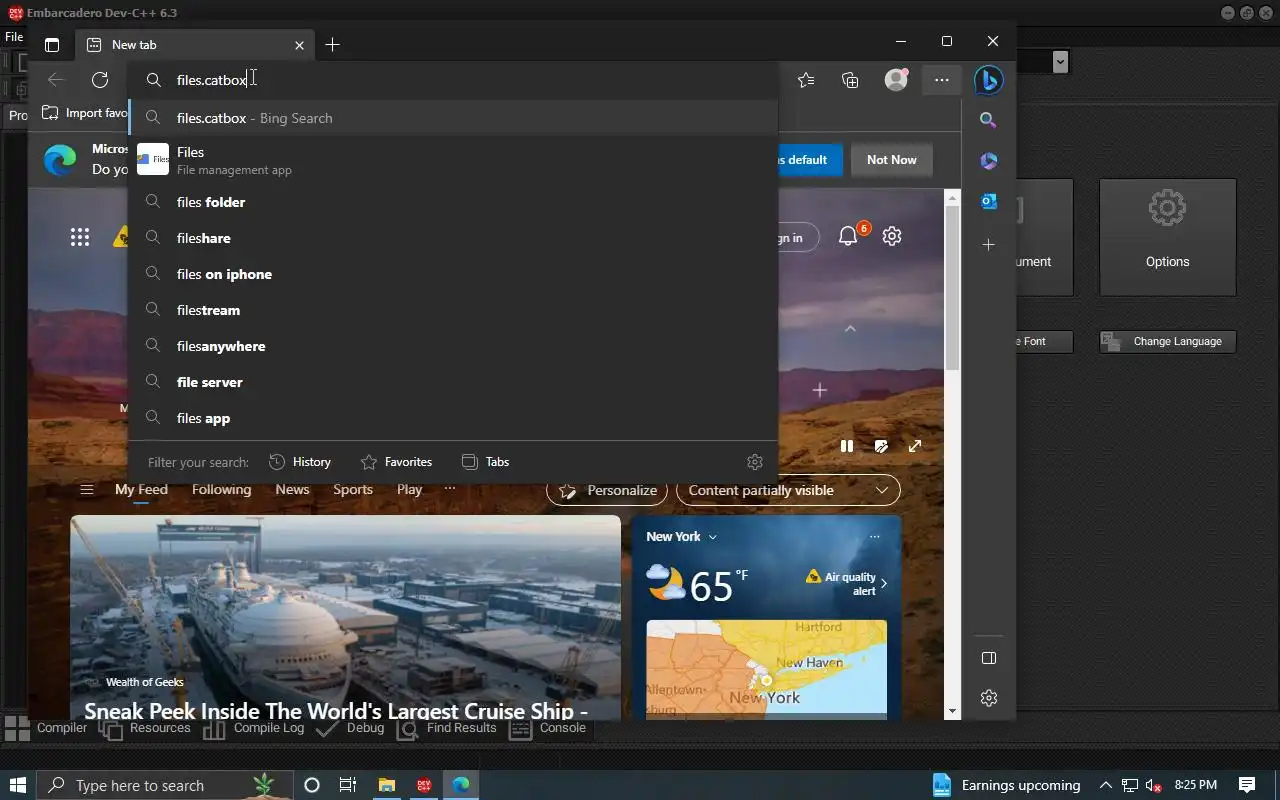The height and width of the screenshot is (800, 1280).
Task: Open the new tab page apps grid
Action: (x=80, y=237)
